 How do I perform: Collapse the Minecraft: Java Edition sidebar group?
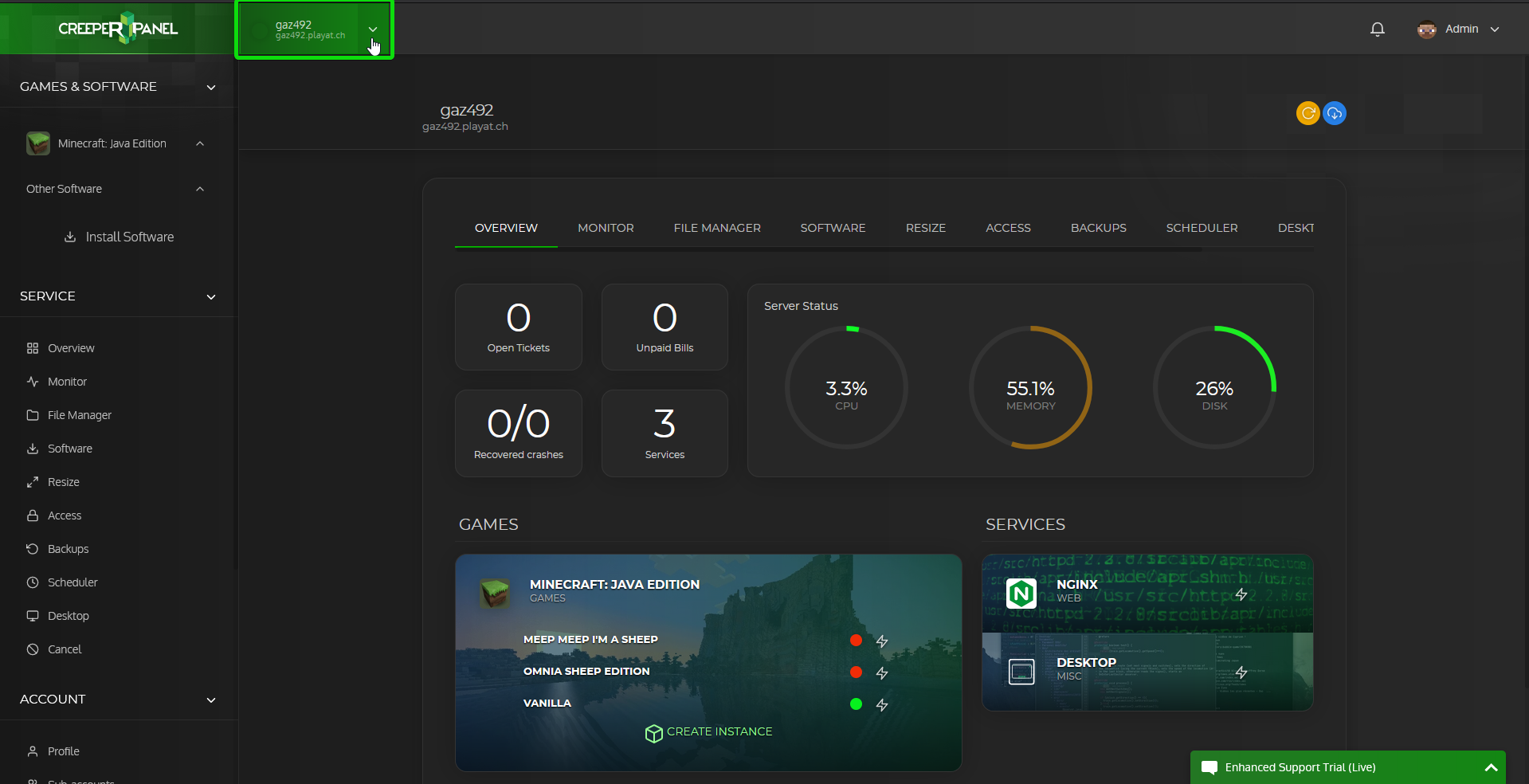(x=200, y=143)
